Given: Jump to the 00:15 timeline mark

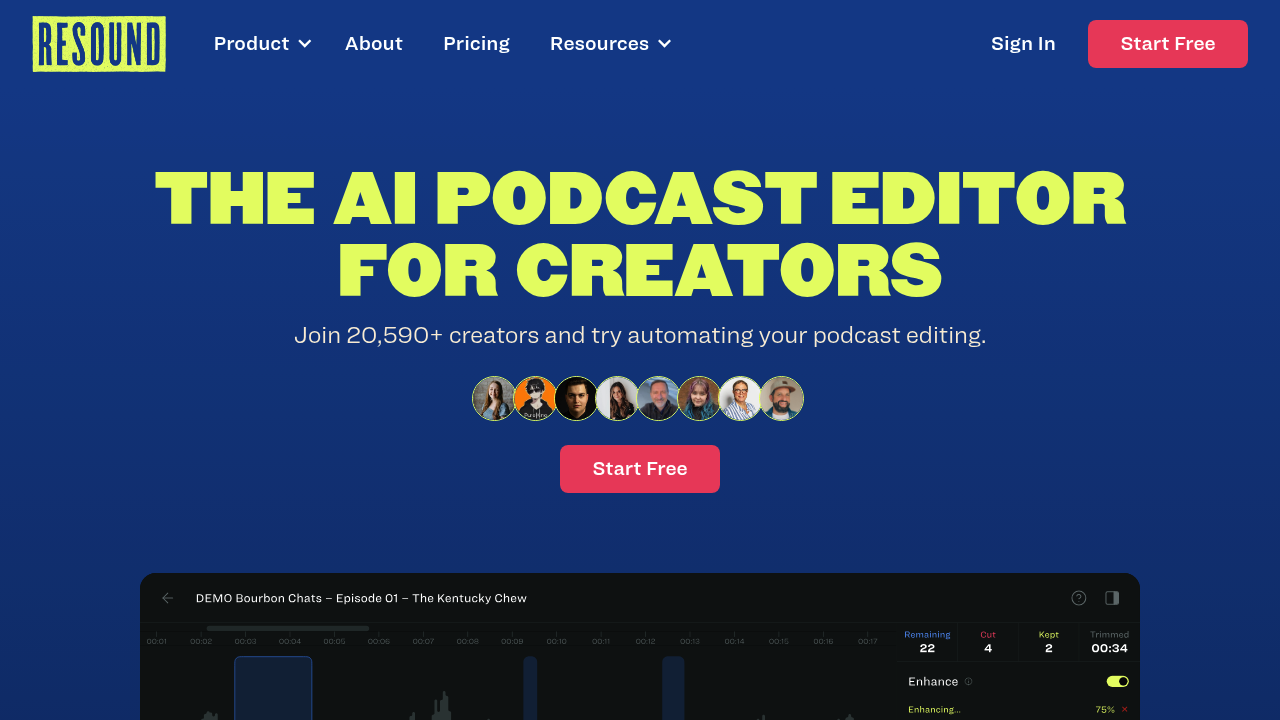Looking at the screenshot, I should click(x=779, y=641).
